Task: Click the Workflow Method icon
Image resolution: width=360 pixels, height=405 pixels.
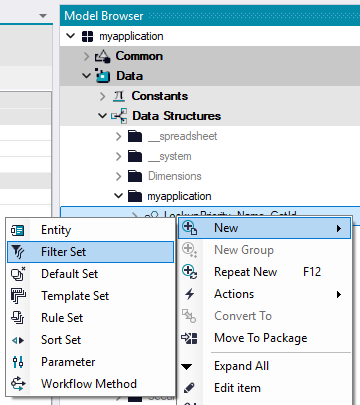Action: coord(18,384)
